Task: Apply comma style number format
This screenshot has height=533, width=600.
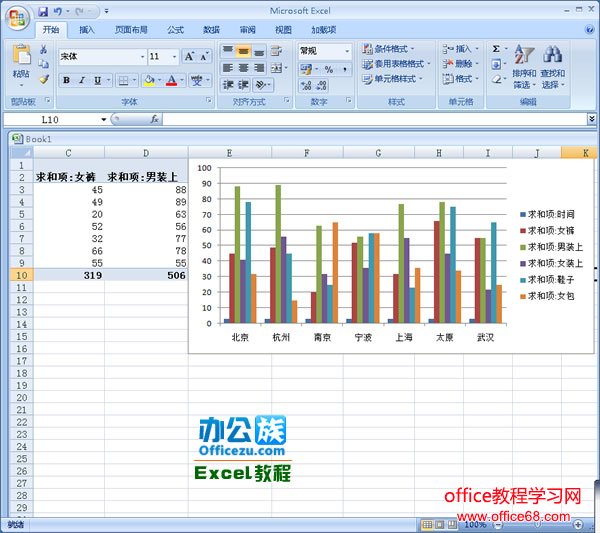Action: click(x=345, y=69)
